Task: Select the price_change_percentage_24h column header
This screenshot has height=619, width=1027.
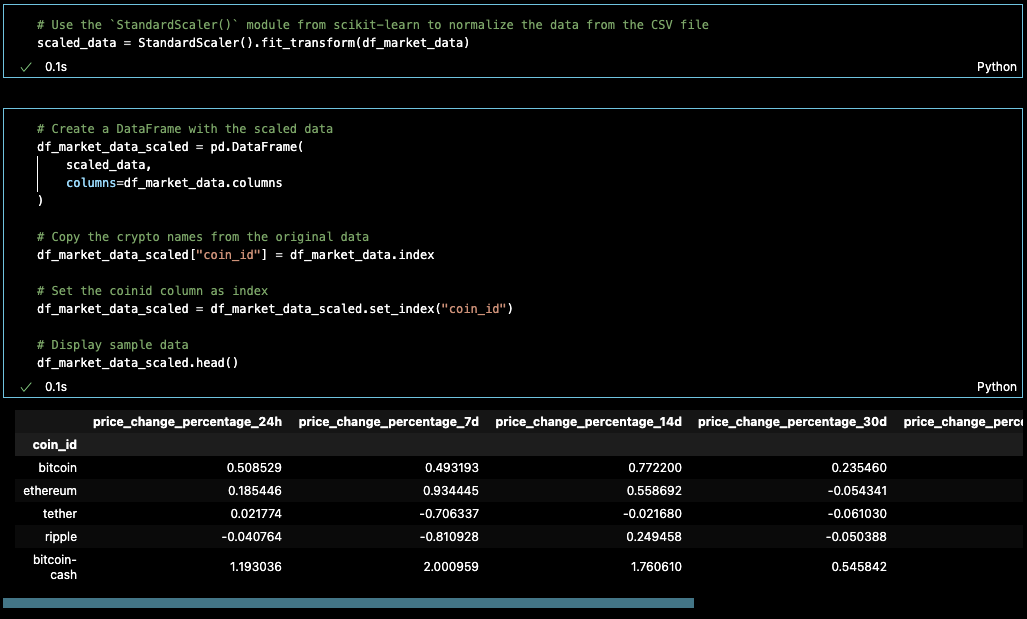Action: pos(187,421)
